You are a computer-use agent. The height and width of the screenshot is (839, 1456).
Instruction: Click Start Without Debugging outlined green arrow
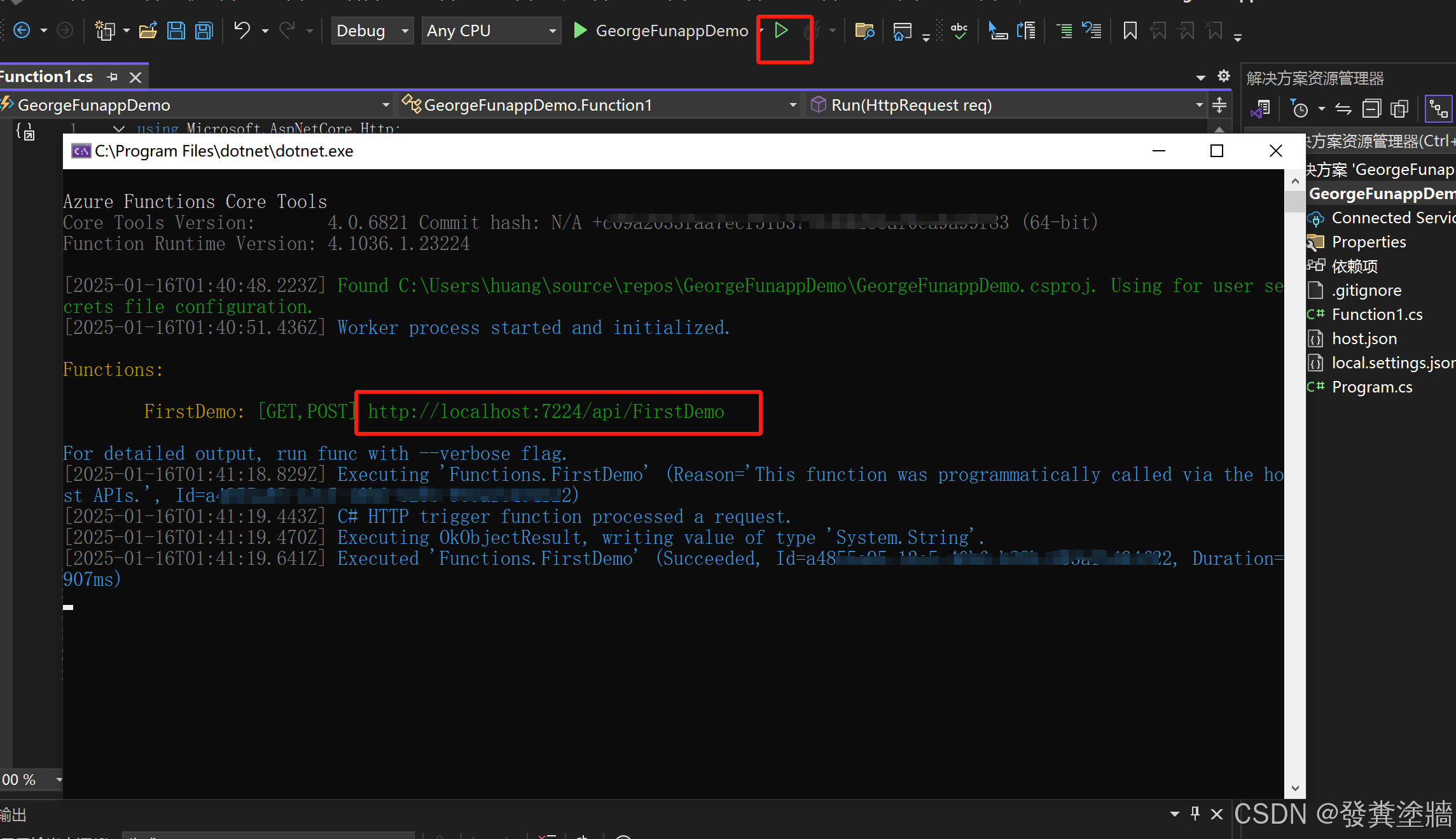click(782, 31)
